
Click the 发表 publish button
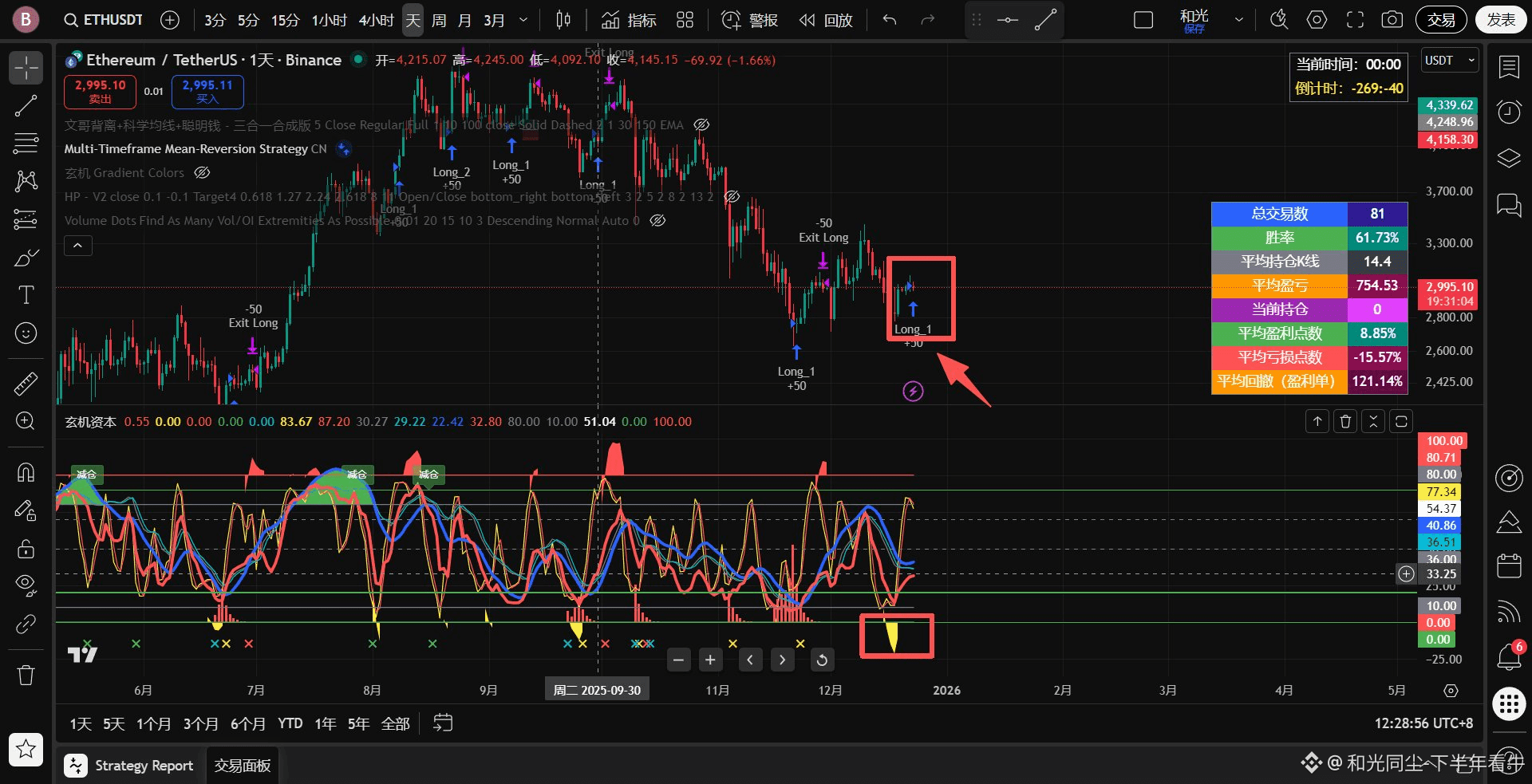[x=1501, y=20]
